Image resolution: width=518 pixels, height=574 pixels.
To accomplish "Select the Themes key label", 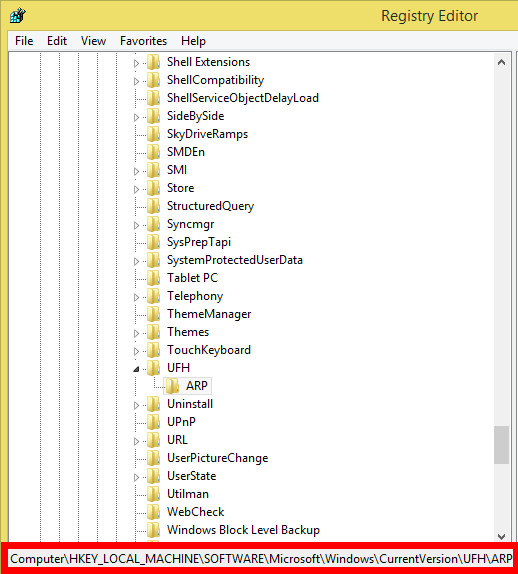I will (x=188, y=332).
